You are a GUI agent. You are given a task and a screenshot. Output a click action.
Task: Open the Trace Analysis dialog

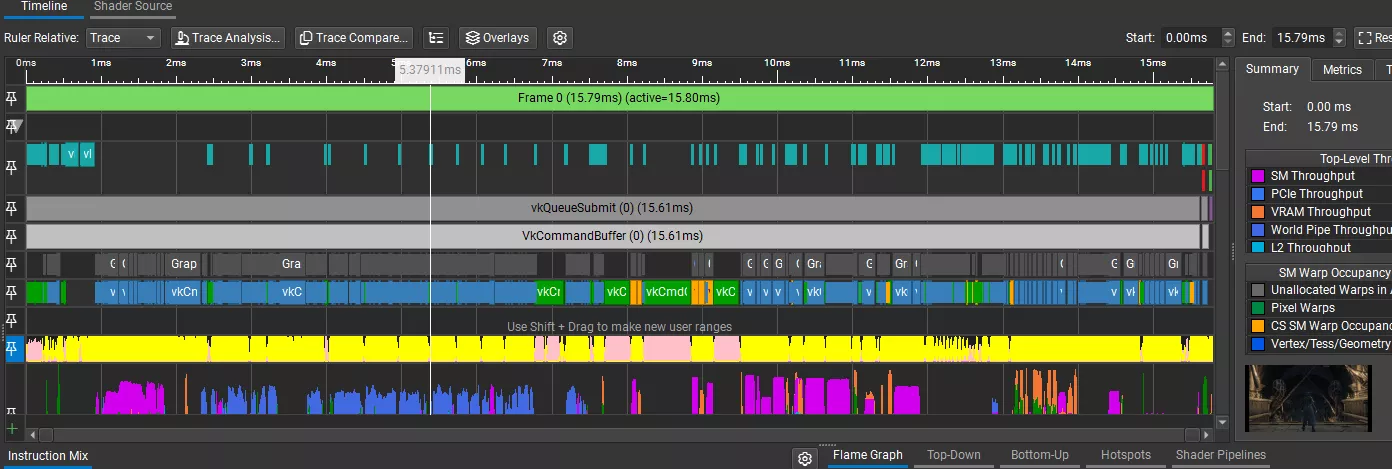pyautogui.click(x=227, y=38)
